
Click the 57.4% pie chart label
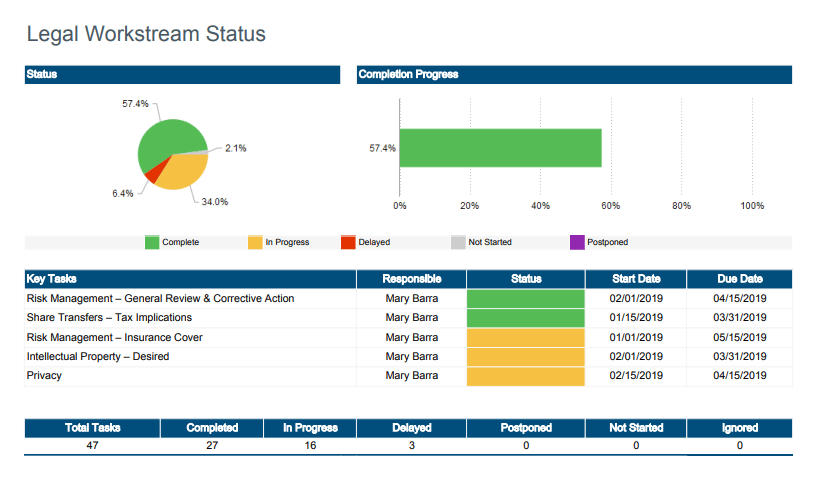tap(135, 104)
